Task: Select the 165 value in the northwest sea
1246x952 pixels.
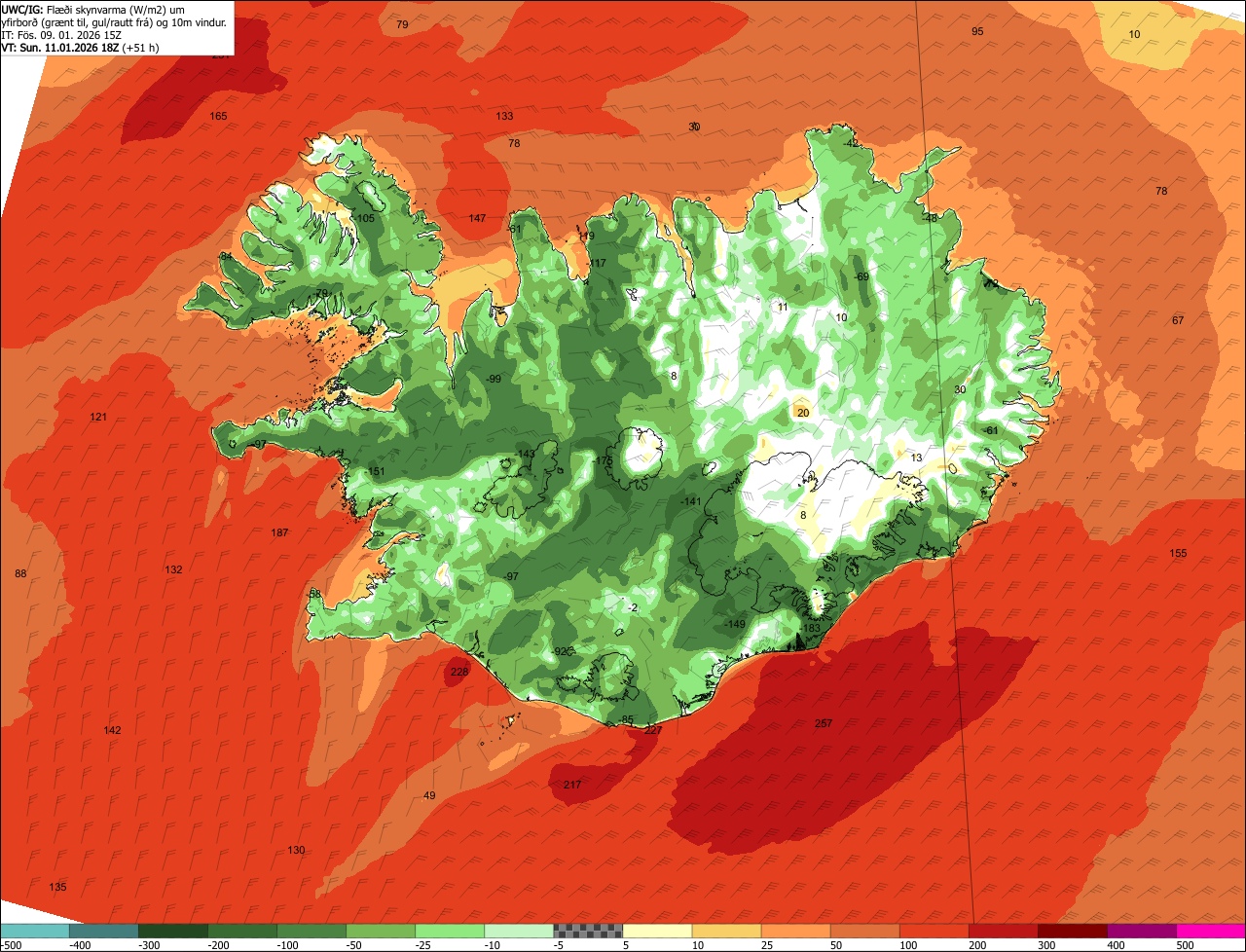Action: pyautogui.click(x=218, y=116)
